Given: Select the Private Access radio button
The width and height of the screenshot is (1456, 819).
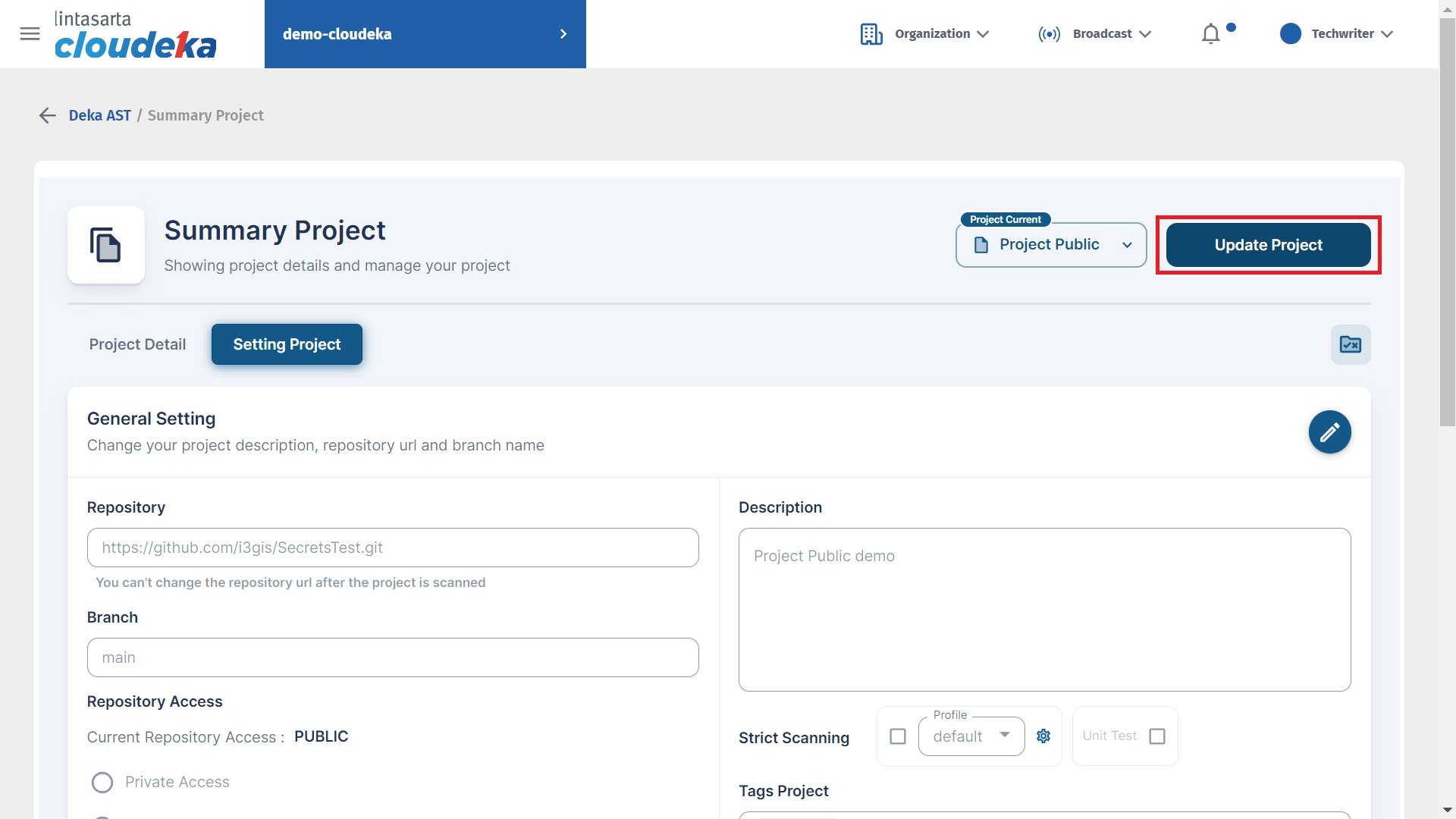Looking at the screenshot, I should tap(102, 783).
